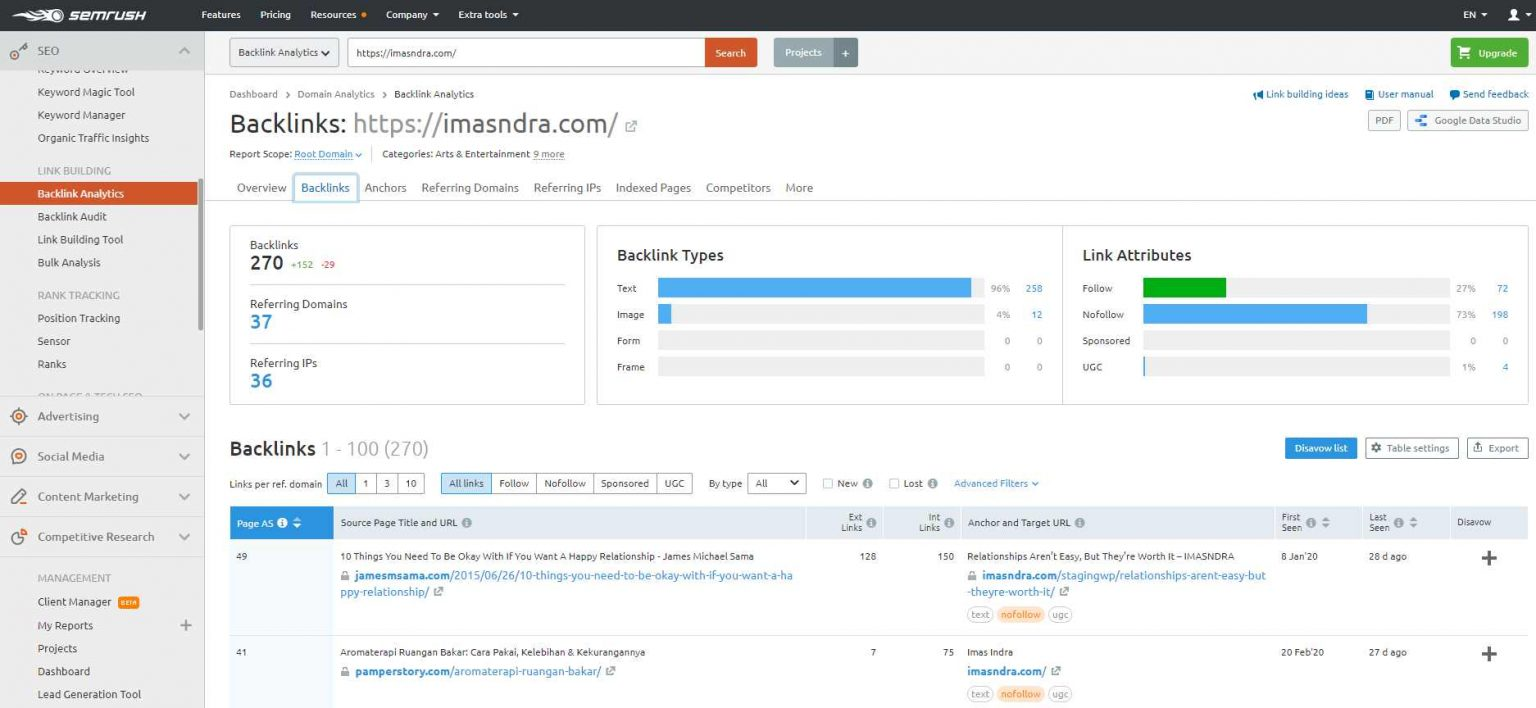Open Table settings
Screen dimensions: 1536x708
1411,448
